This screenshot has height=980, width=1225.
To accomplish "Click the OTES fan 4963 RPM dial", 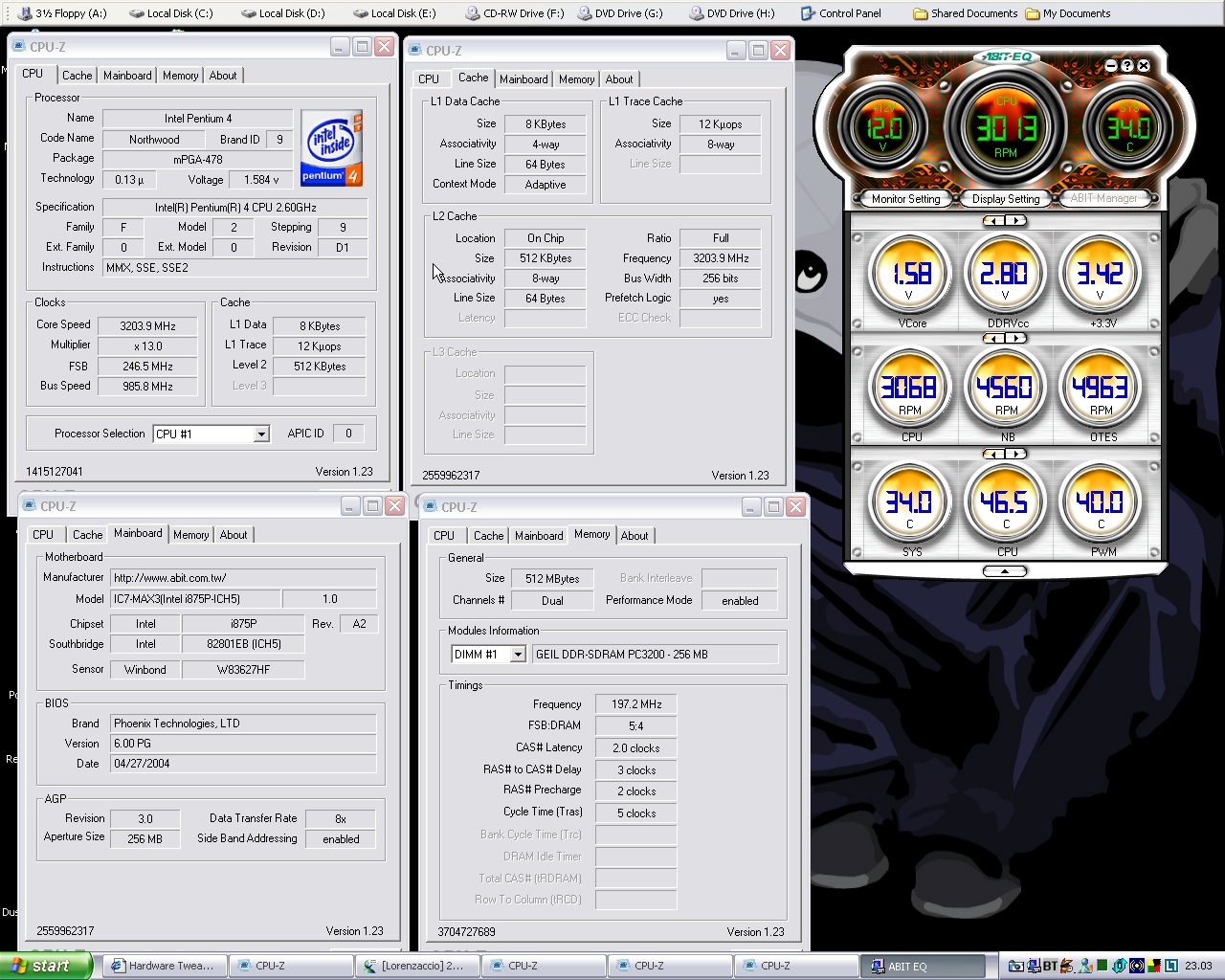I will coord(1101,389).
